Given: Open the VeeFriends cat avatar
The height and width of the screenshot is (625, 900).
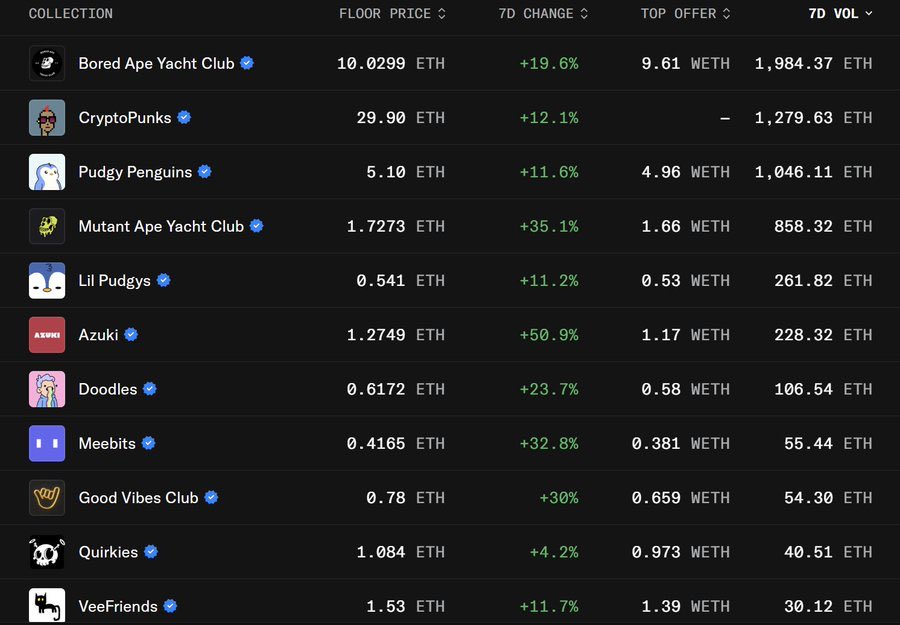Looking at the screenshot, I should 47,606.
